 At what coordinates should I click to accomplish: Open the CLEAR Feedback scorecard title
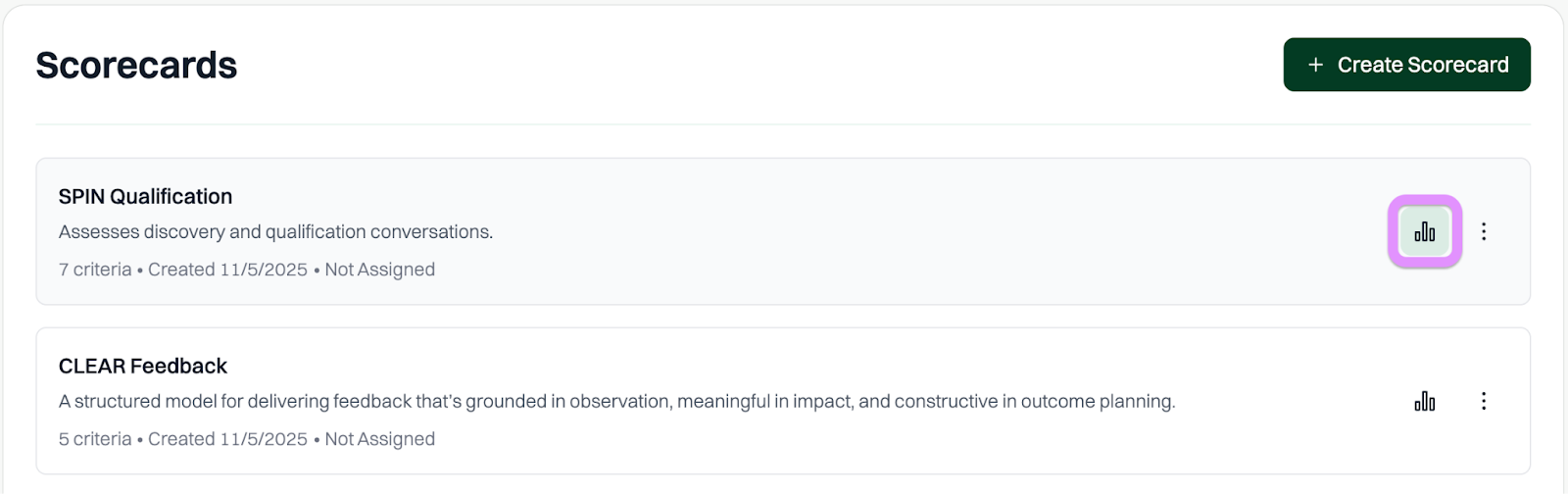coord(143,366)
